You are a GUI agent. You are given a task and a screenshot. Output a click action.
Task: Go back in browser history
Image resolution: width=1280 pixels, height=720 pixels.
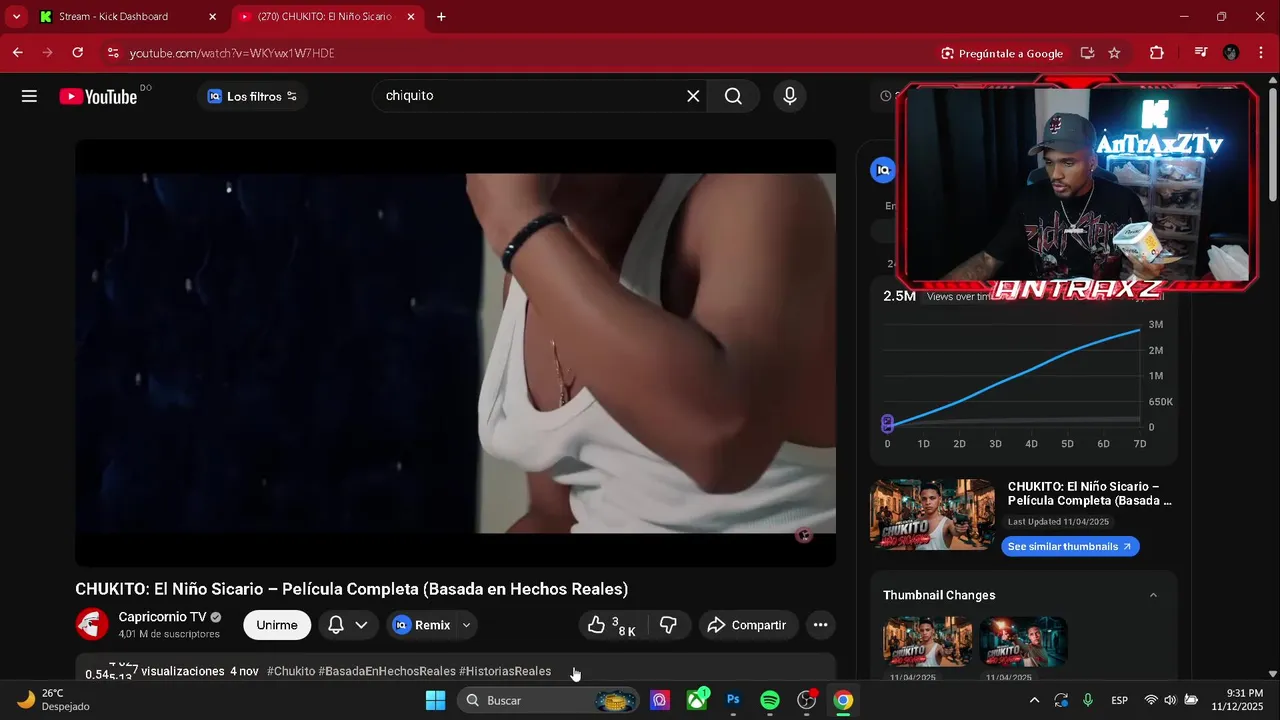[18, 53]
